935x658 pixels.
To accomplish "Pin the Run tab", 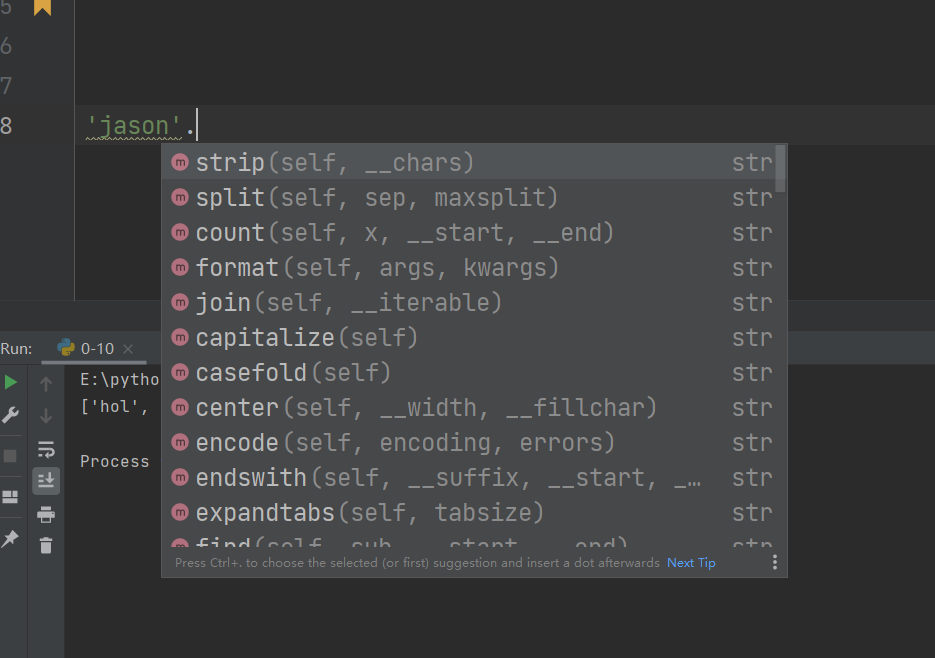I will coord(11,539).
